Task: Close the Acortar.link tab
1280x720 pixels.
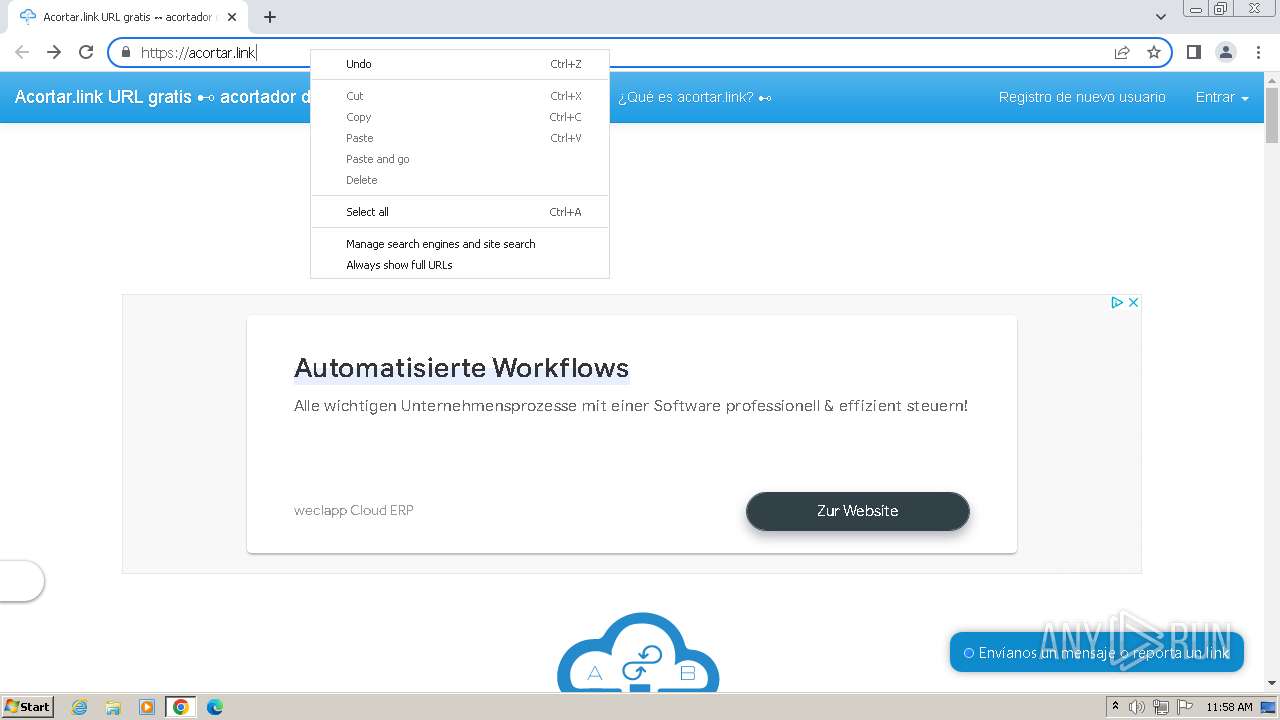Action: [232, 17]
